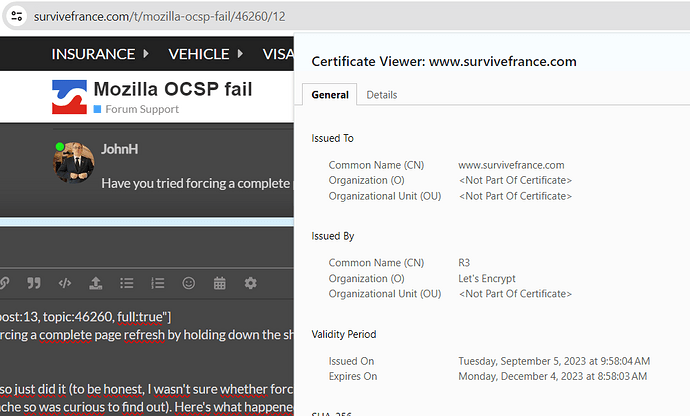Click the JohnH username link

(x=119, y=149)
